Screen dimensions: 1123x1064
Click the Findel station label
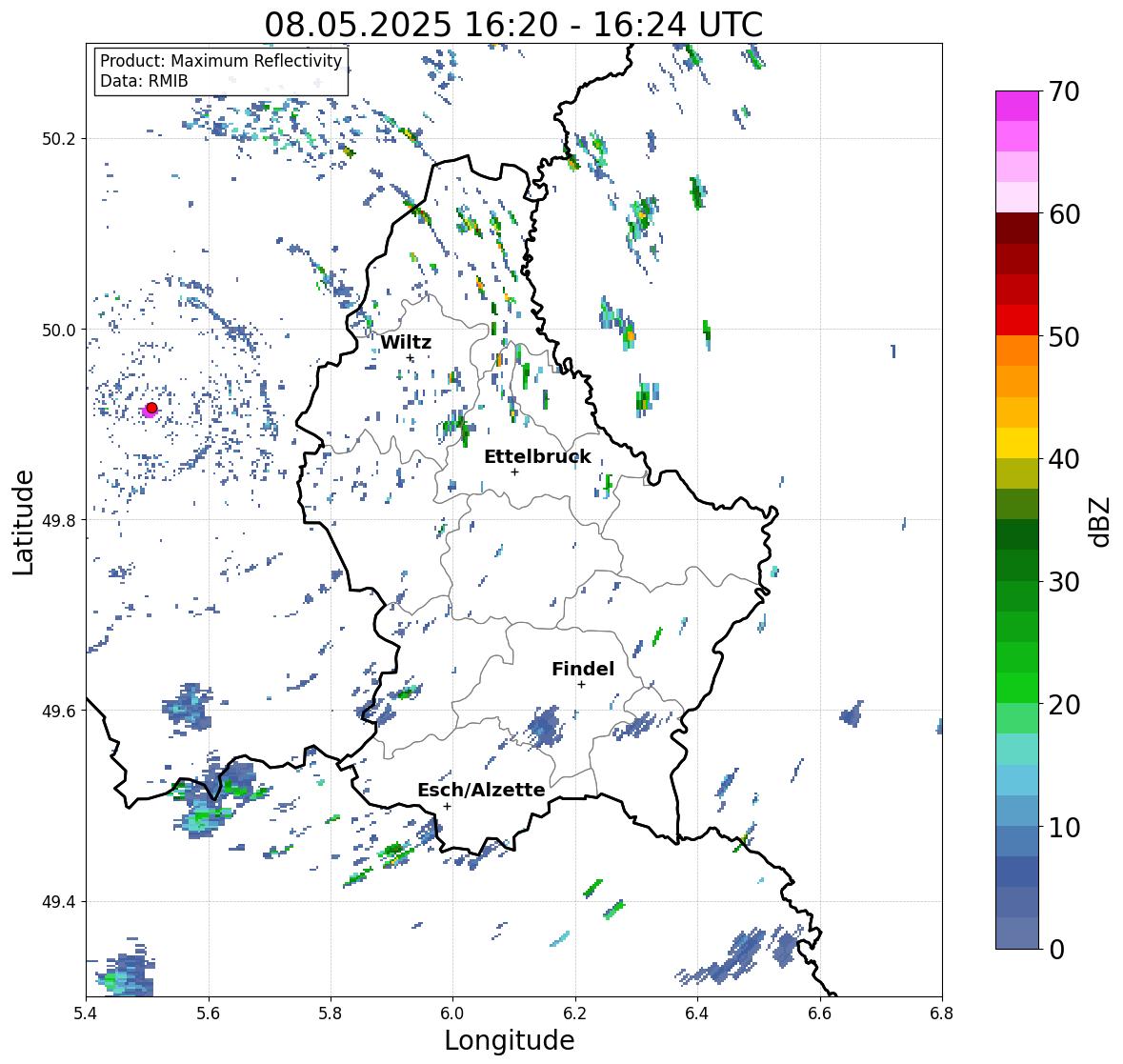583,669
